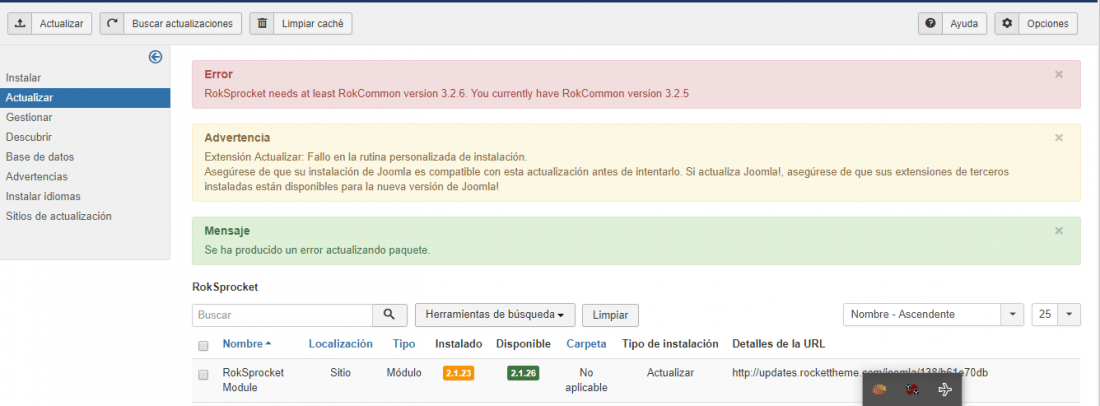Open the Opciones settings button
This screenshot has height=406, width=1100.
tap(1035, 23)
